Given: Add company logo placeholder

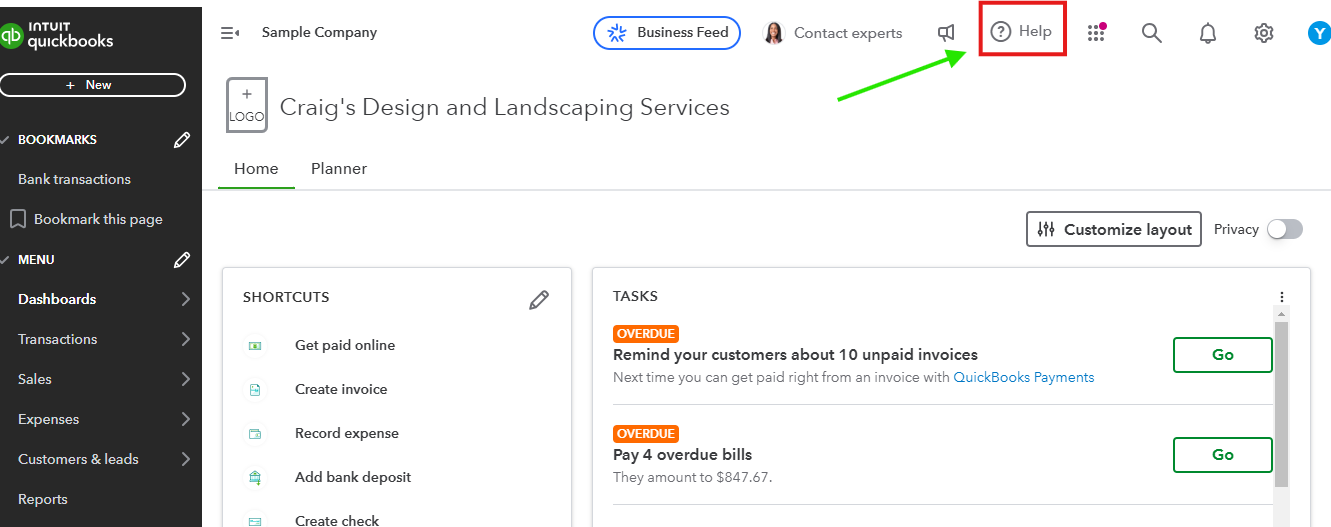Looking at the screenshot, I should point(247,105).
